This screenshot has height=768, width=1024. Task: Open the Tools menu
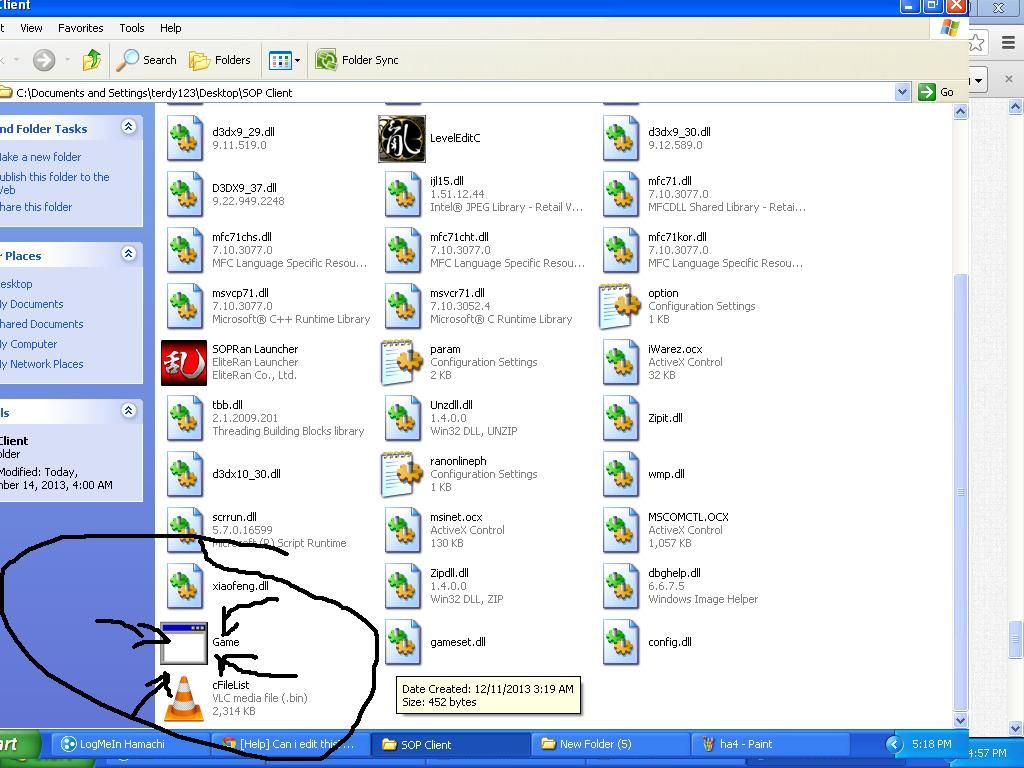pos(131,28)
